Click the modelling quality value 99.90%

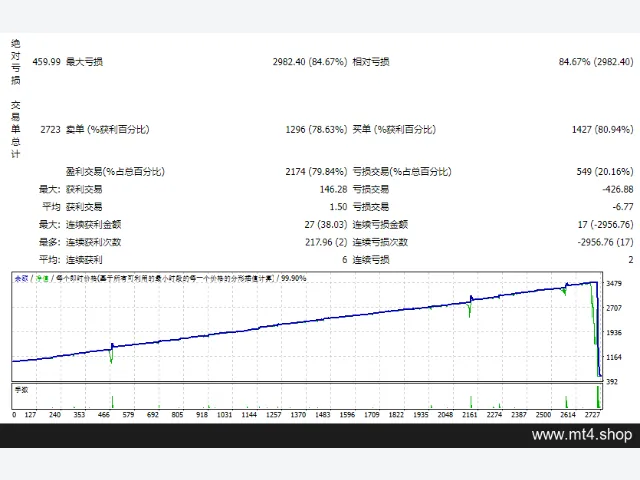click(x=293, y=278)
